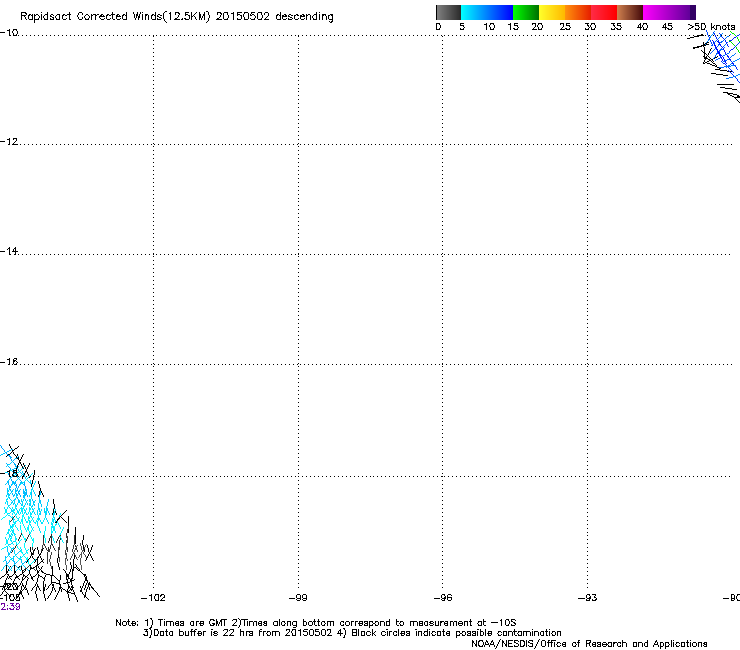Click the -16 latitude axis label
Screen dimensions: 740x650
9,362
